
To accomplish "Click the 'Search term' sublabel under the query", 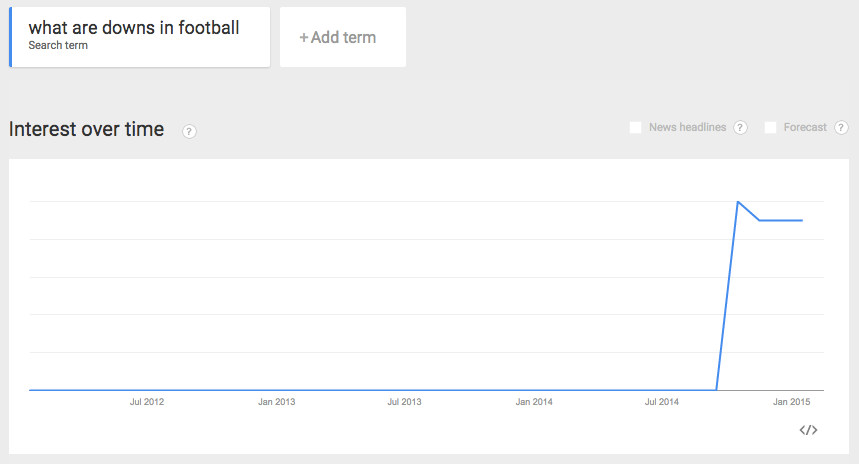I will click(58, 46).
